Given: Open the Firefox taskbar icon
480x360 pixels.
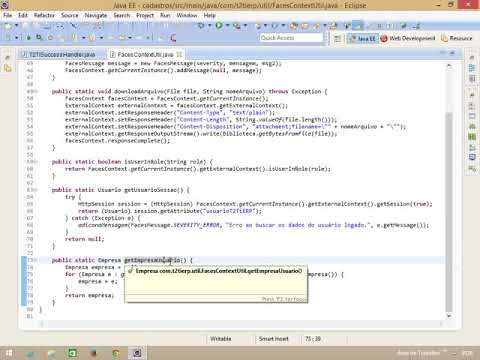Looking at the screenshot, I should (94, 353).
